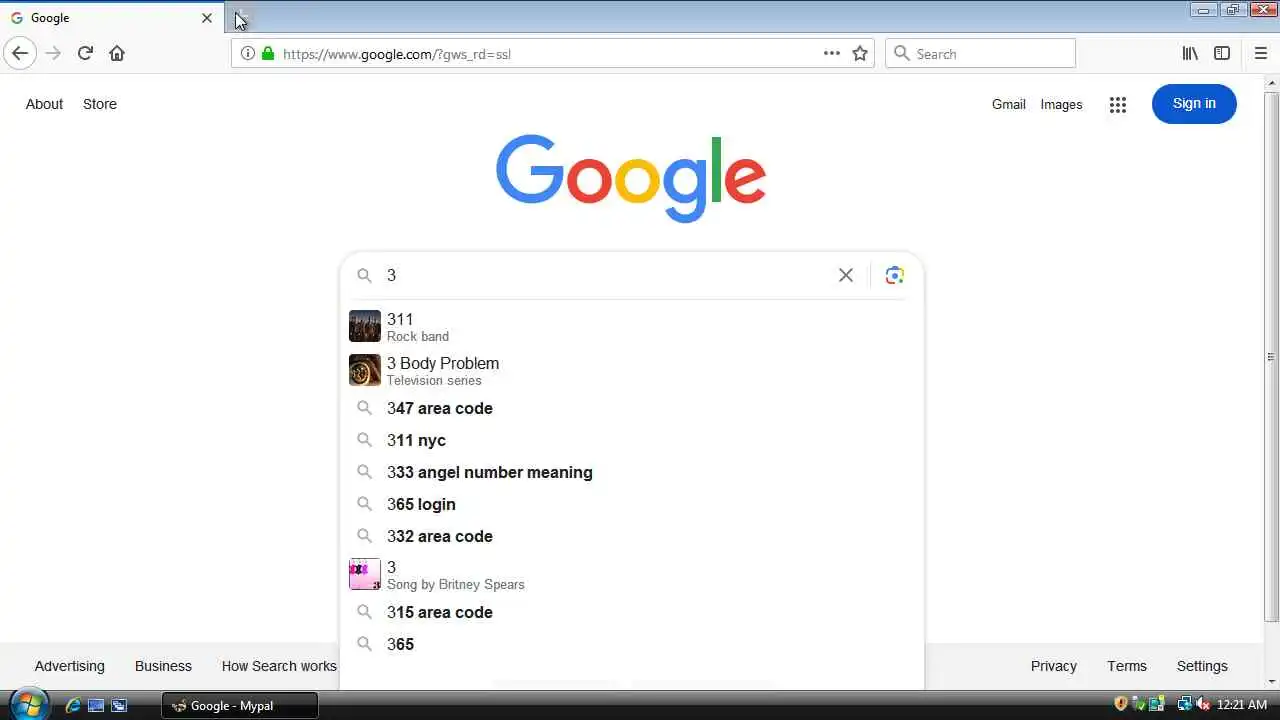Pick the 332 area code suggestion
Screen dimensions: 1280x720
632,536
